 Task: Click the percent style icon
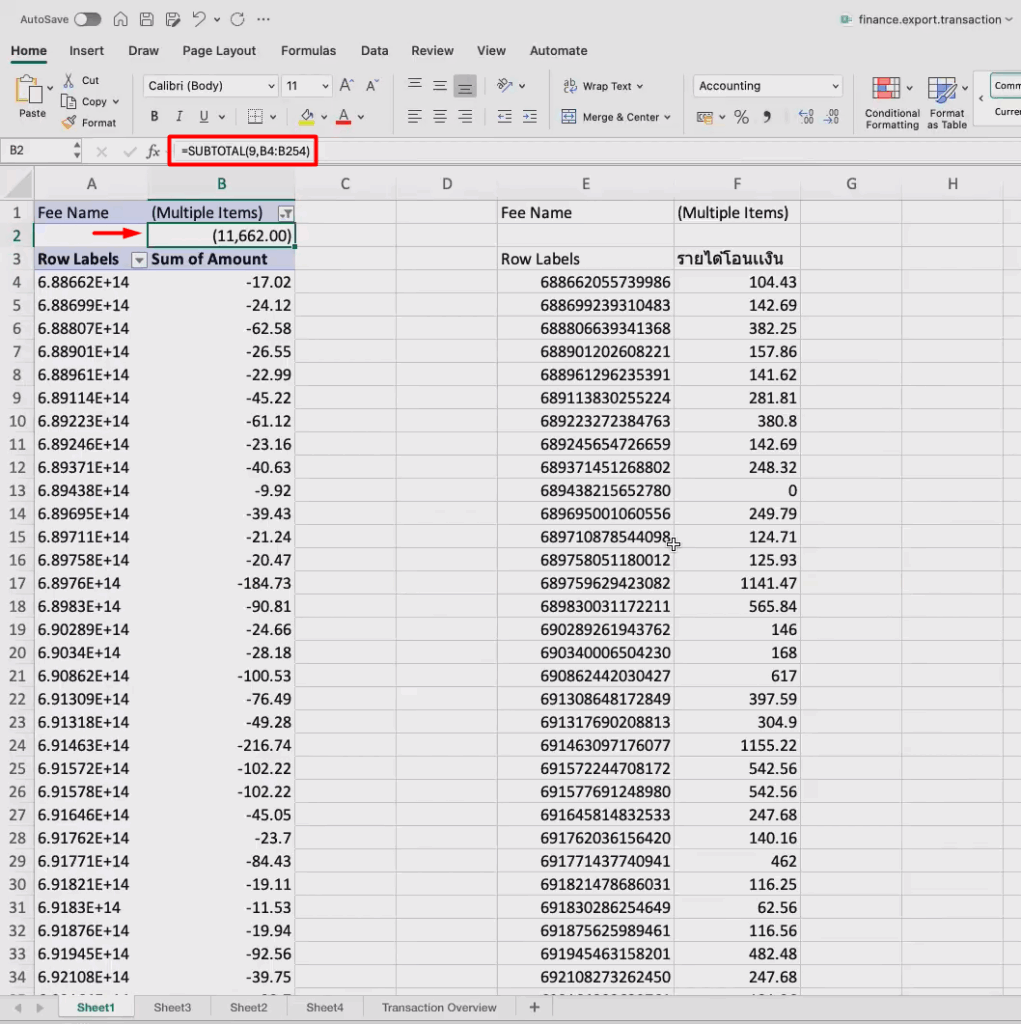(741, 117)
